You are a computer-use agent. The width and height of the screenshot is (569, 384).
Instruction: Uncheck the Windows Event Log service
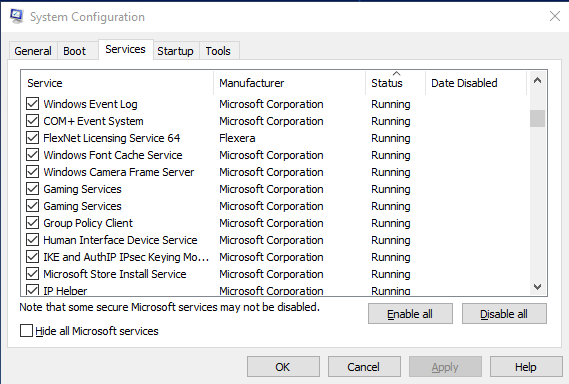pyautogui.click(x=32, y=104)
